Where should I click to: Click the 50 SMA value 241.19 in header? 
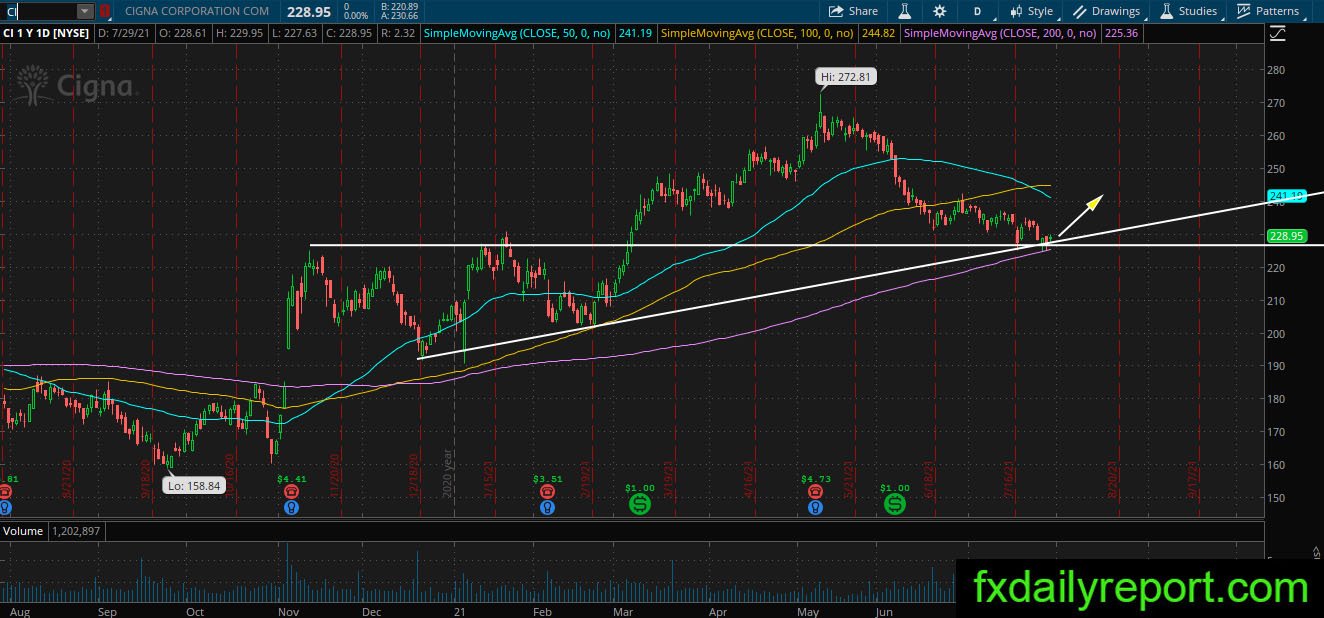(x=634, y=33)
